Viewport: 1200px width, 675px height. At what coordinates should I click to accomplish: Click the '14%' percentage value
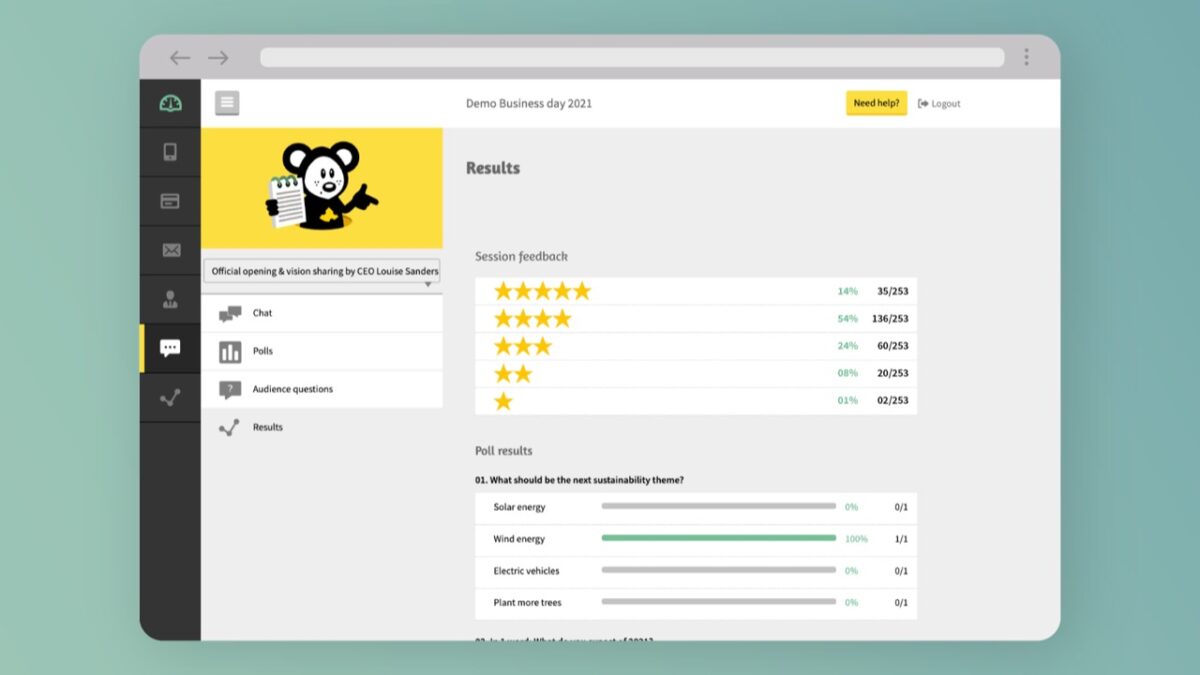848,291
